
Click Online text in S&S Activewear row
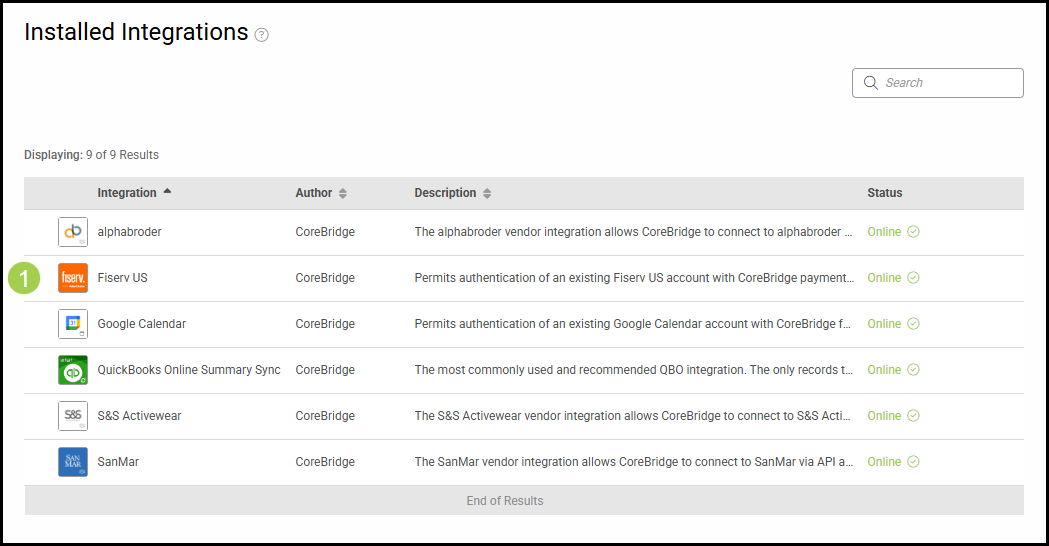[x=884, y=416]
